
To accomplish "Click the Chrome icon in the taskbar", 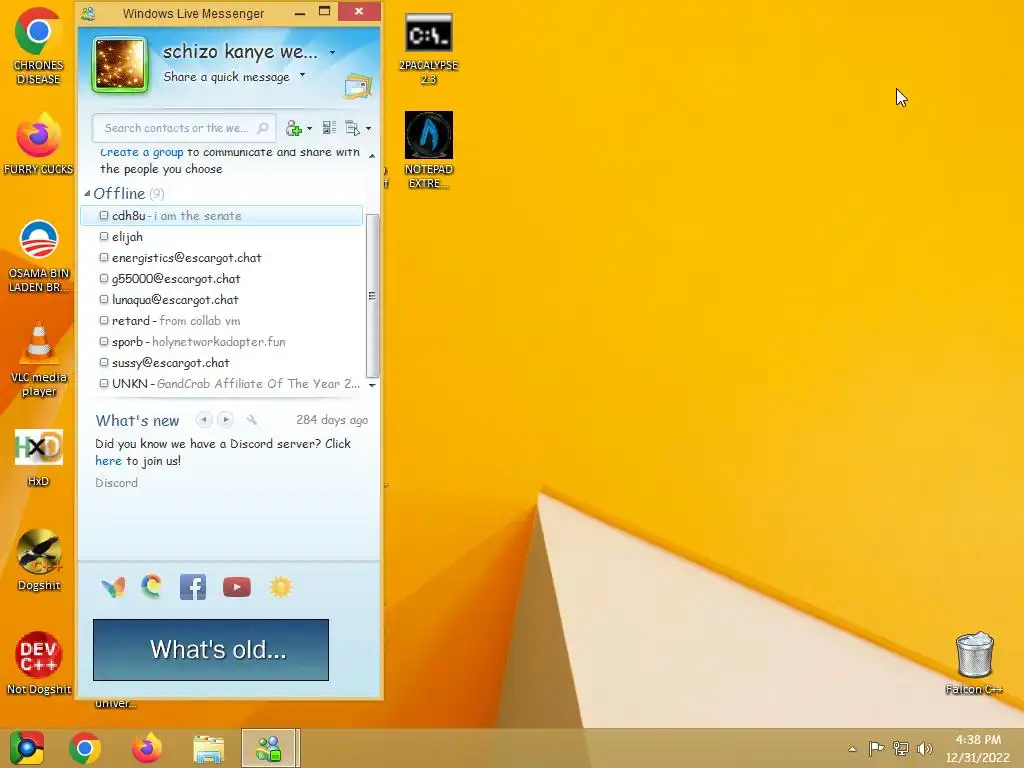I will point(84,748).
